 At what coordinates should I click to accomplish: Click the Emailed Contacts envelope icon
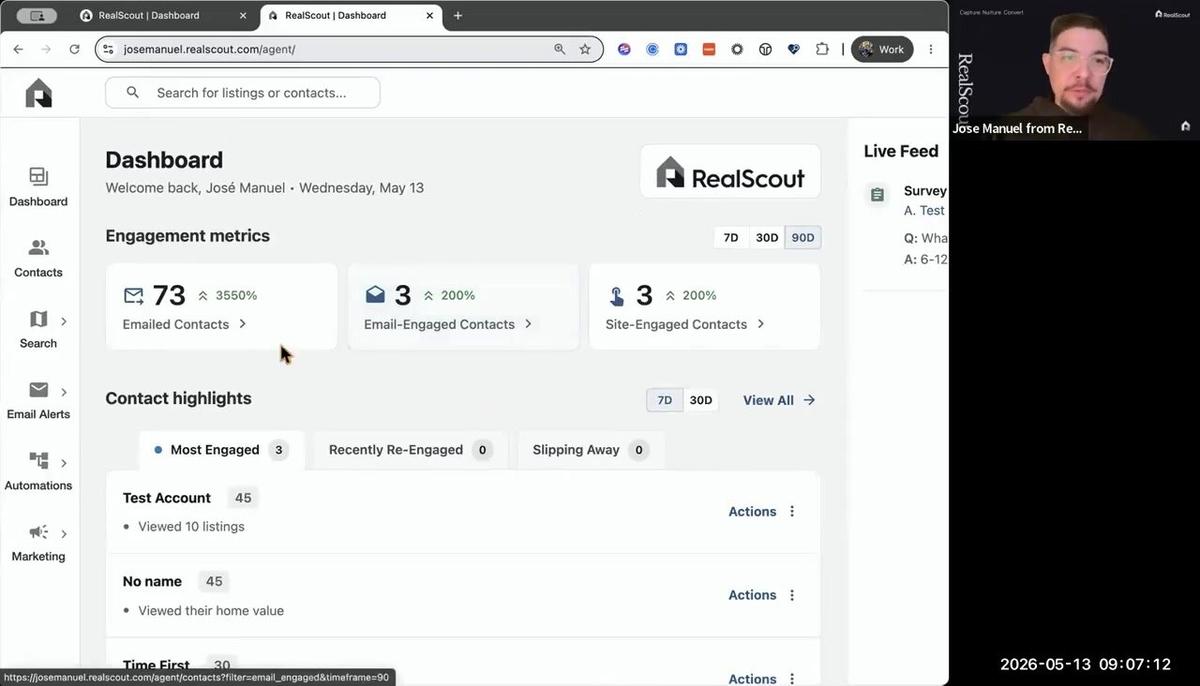coord(133,296)
